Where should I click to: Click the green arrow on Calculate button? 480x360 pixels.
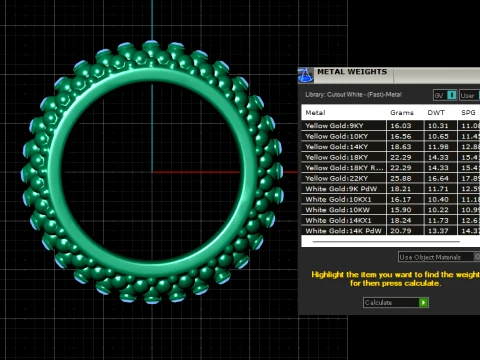(423, 302)
